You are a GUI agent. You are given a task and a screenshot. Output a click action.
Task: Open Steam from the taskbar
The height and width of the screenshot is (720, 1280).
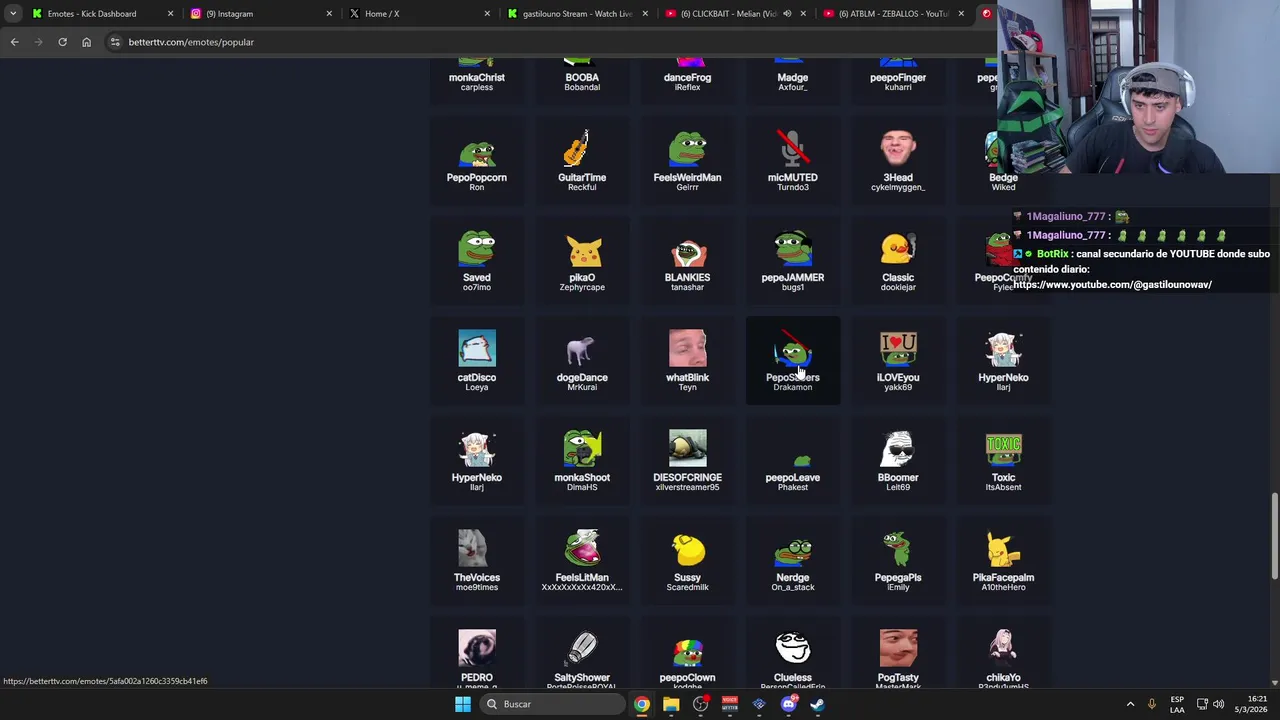click(x=817, y=704)
